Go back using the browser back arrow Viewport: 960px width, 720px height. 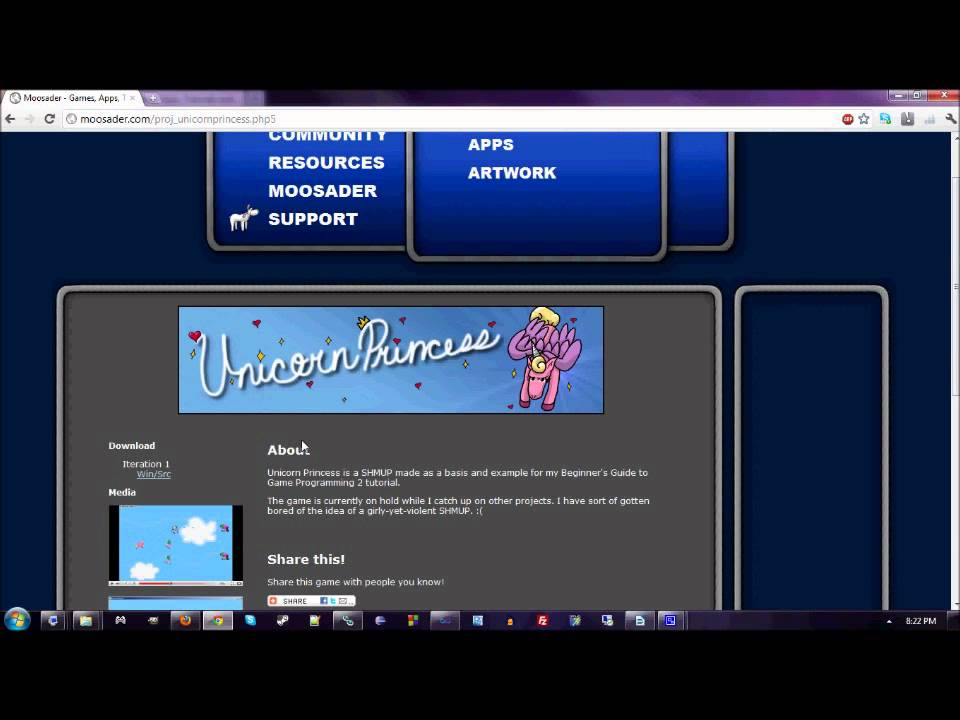pos(10,119)
